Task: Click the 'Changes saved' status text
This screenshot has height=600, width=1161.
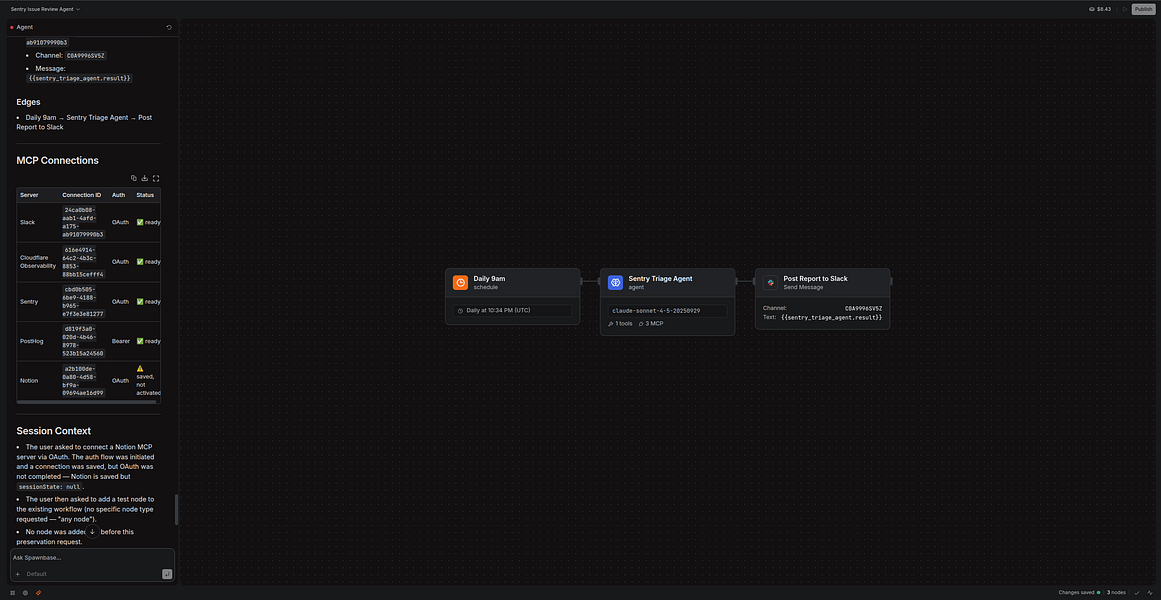Action: 1077,593
